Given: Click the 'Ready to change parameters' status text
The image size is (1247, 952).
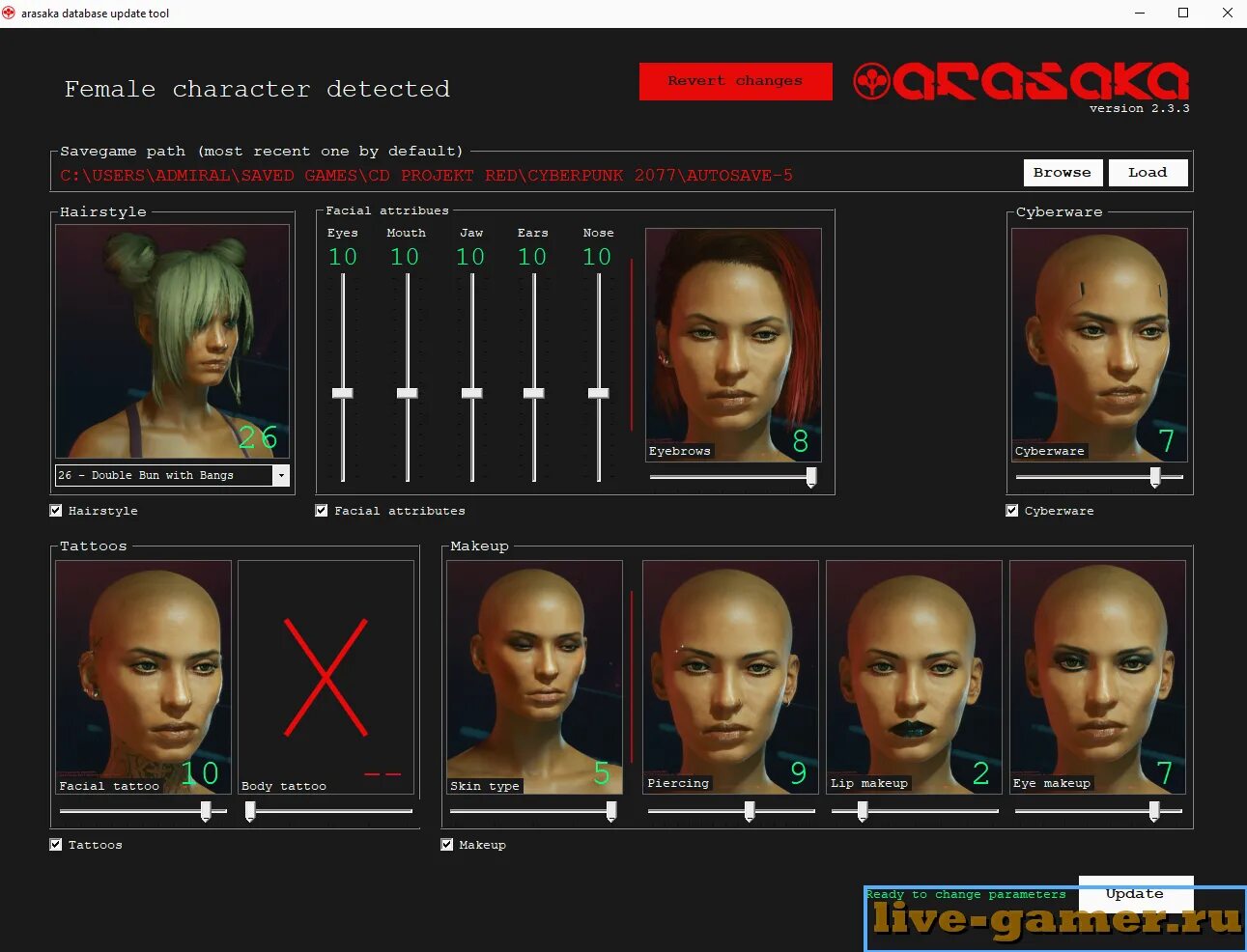Looking at the screenshot, I should pos(966,894).
